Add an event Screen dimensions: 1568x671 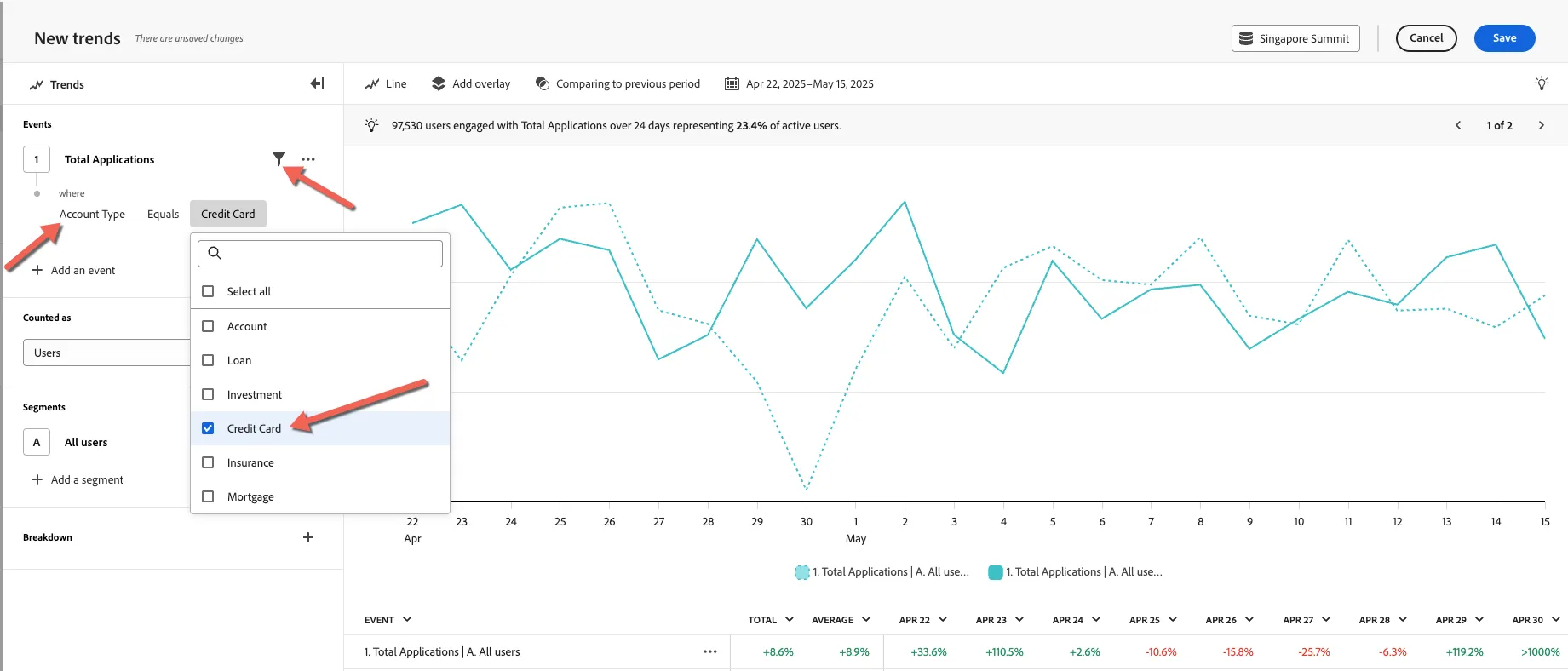[73, 270]
